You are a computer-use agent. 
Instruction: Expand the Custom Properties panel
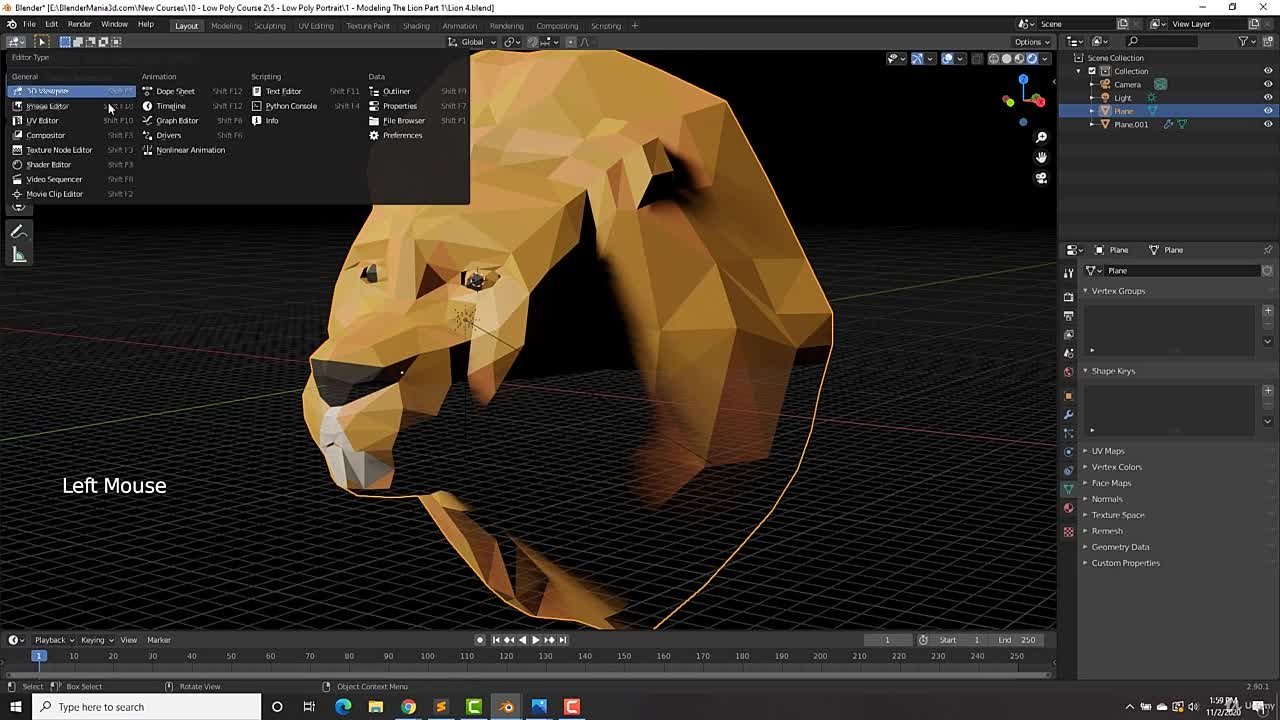(x=1086, y=563)
